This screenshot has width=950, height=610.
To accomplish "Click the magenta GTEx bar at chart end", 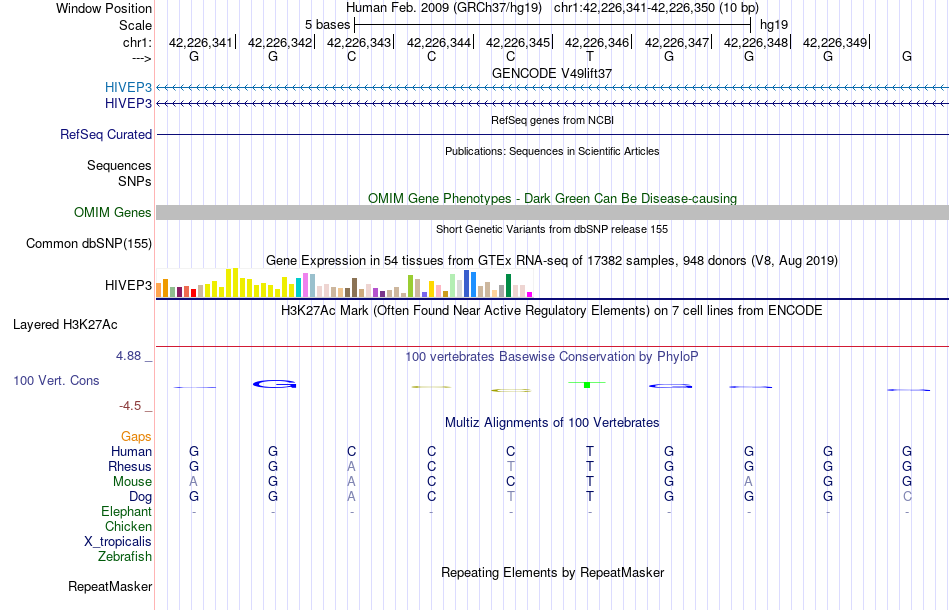I will coord(530,294).
